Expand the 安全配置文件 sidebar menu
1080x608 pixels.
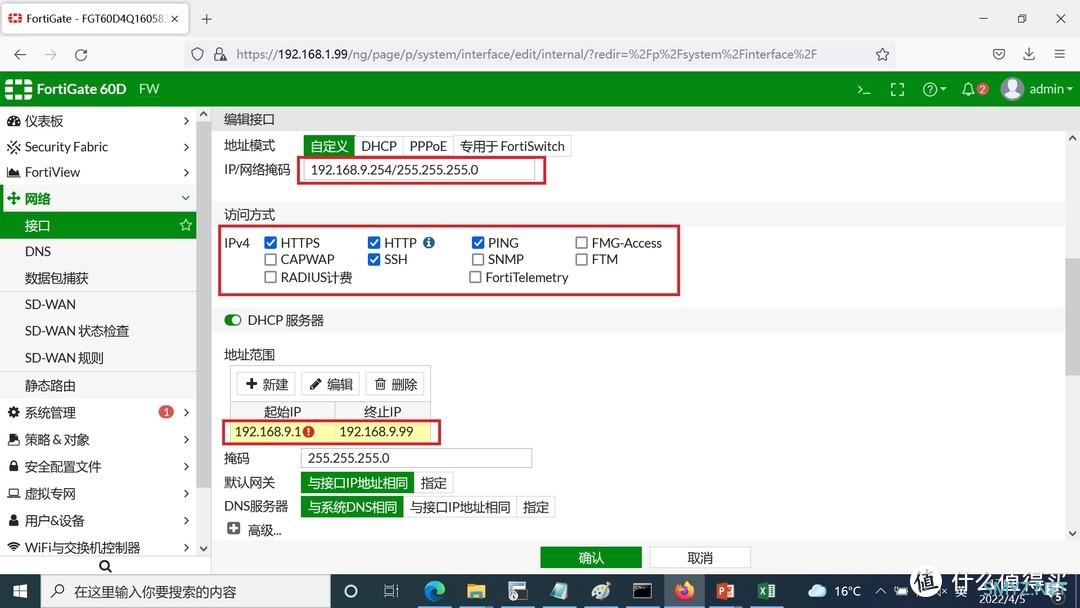point(98,466)
